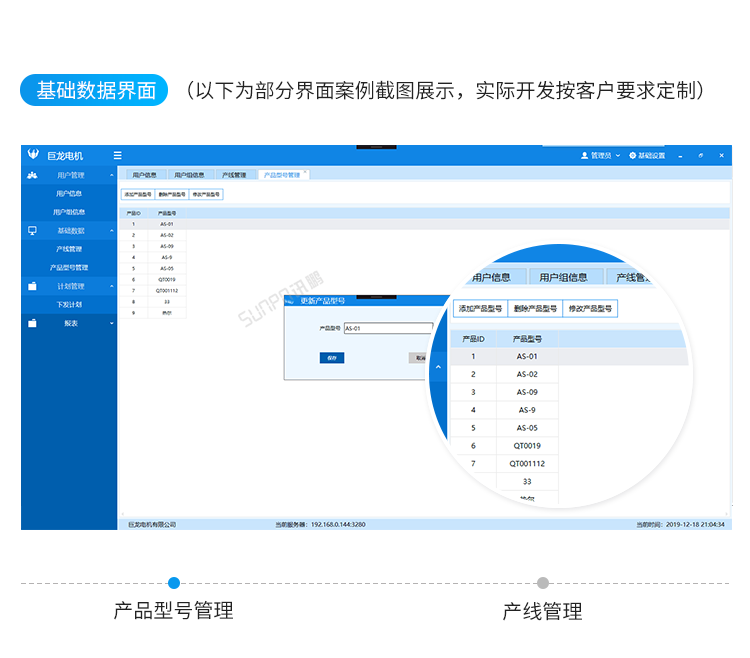Click the 基础数据 sidebar section header

click(69, 230)
